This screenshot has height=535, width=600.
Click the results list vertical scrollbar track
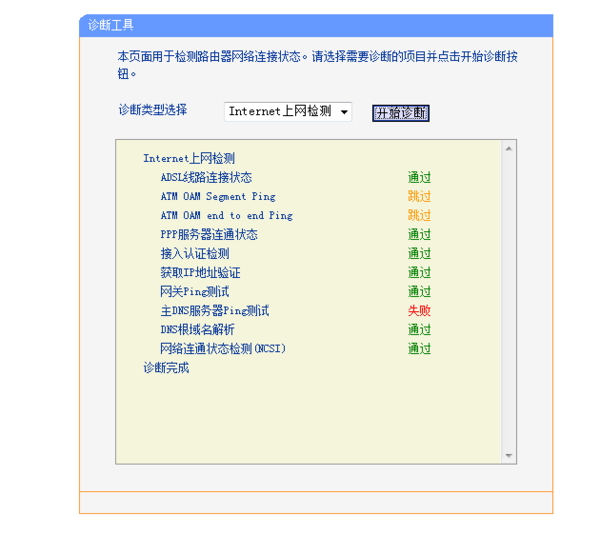pos(509,302)
